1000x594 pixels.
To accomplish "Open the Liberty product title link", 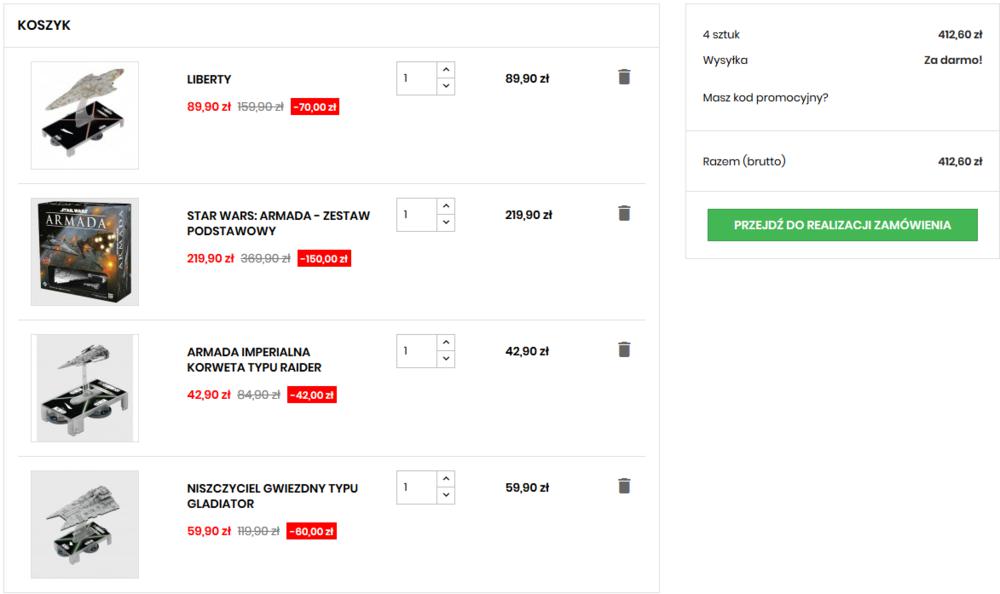I will [209, 79].
